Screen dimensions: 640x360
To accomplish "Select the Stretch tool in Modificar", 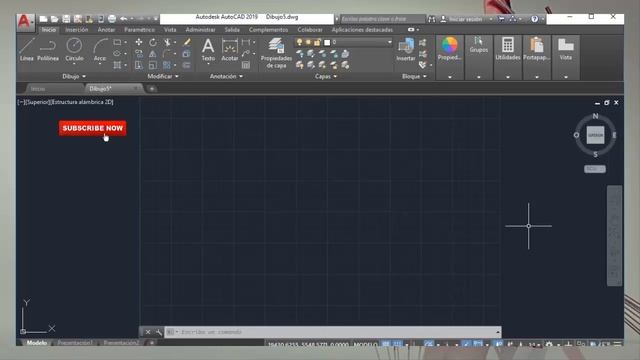I will click(139, 65).
